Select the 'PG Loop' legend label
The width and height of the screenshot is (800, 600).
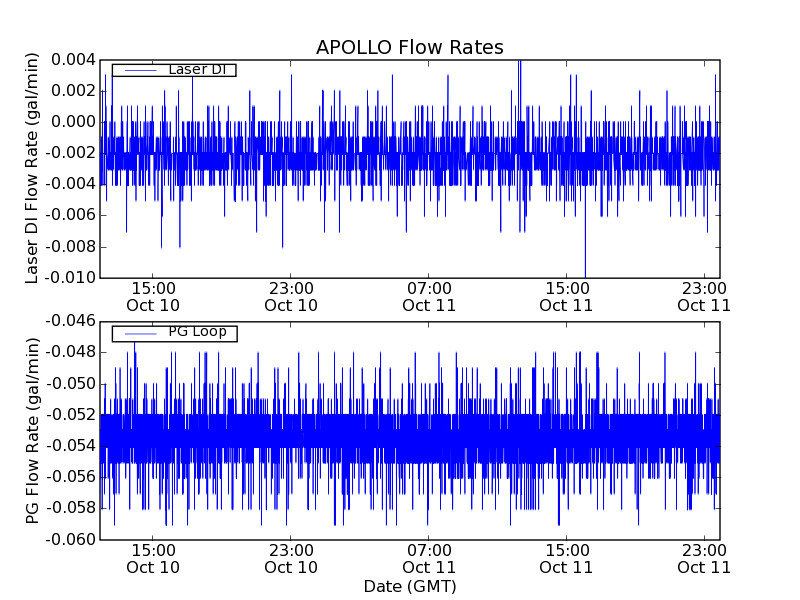[x=197, y=332]
